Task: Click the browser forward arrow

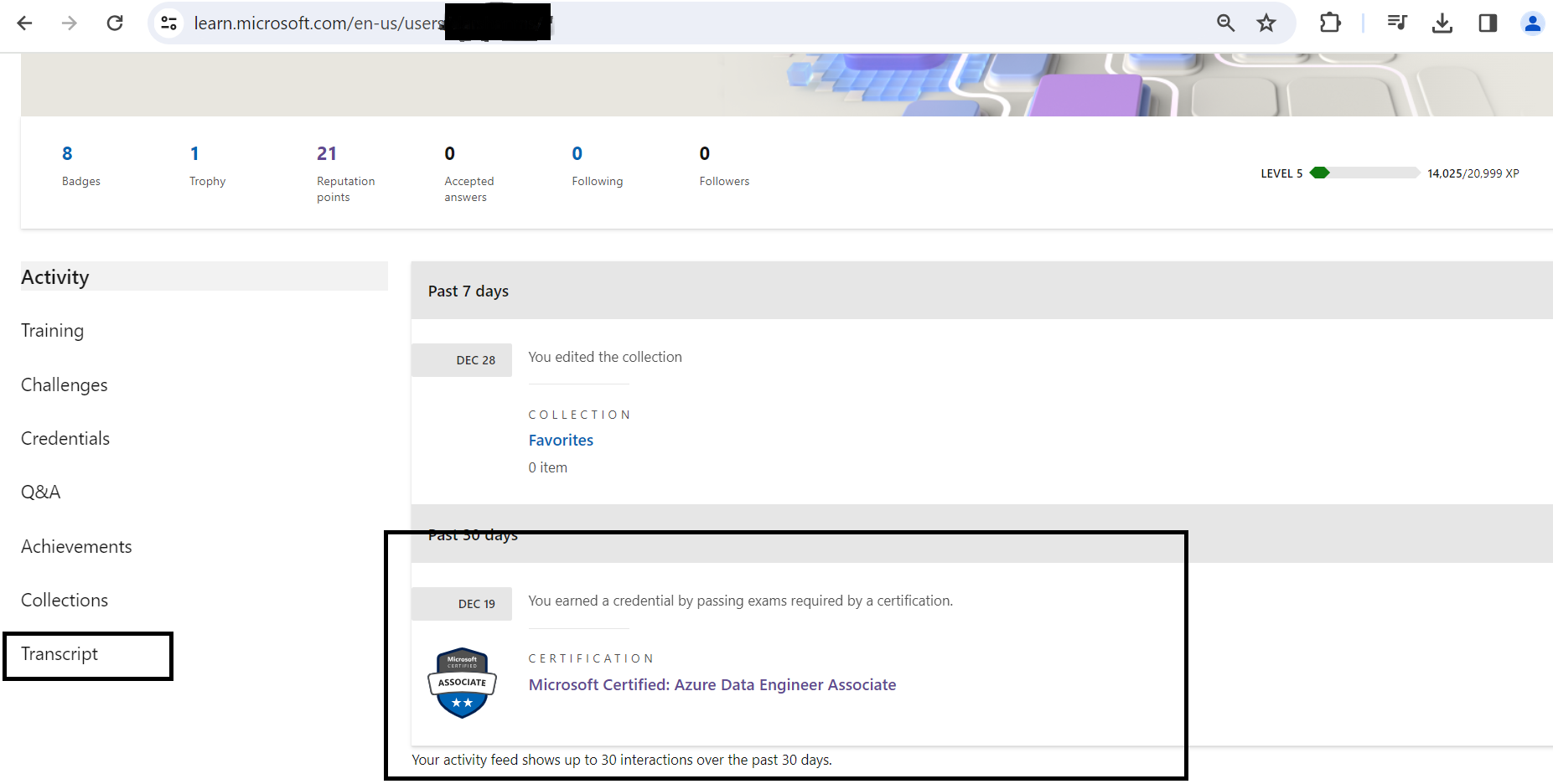Action: click(70, 23)
